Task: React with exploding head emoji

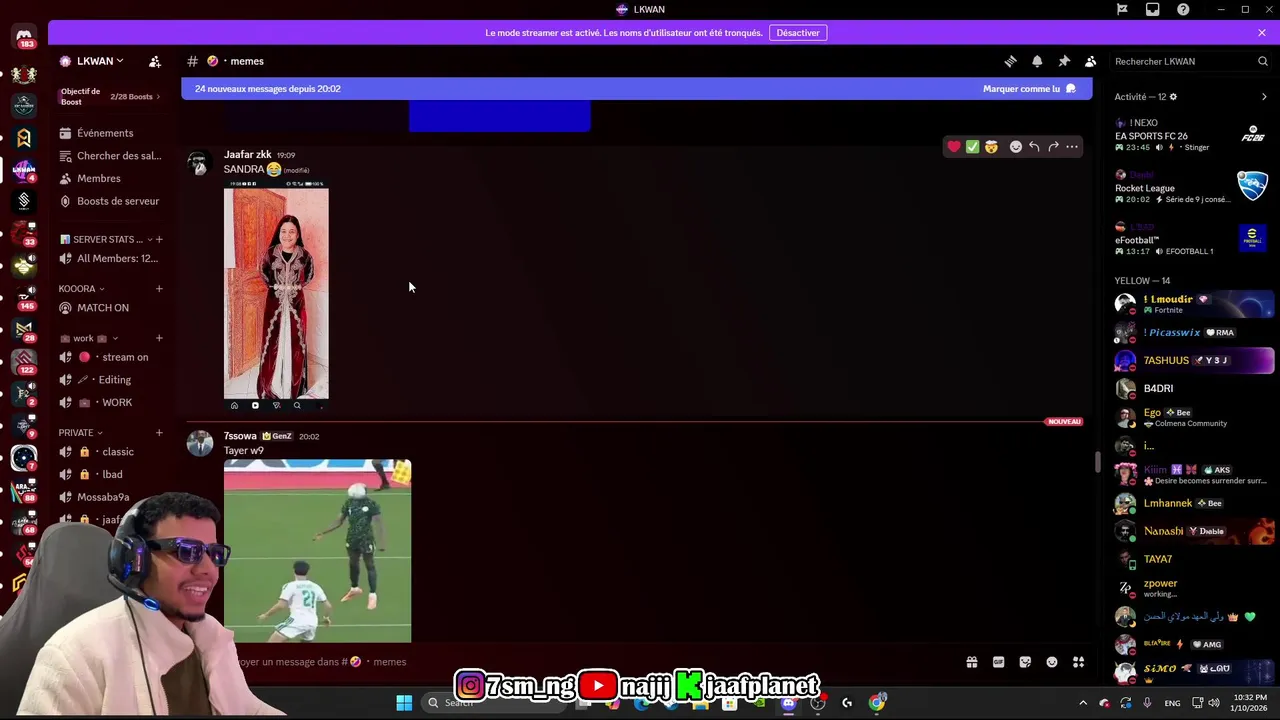Action: (x=991, y=147)
